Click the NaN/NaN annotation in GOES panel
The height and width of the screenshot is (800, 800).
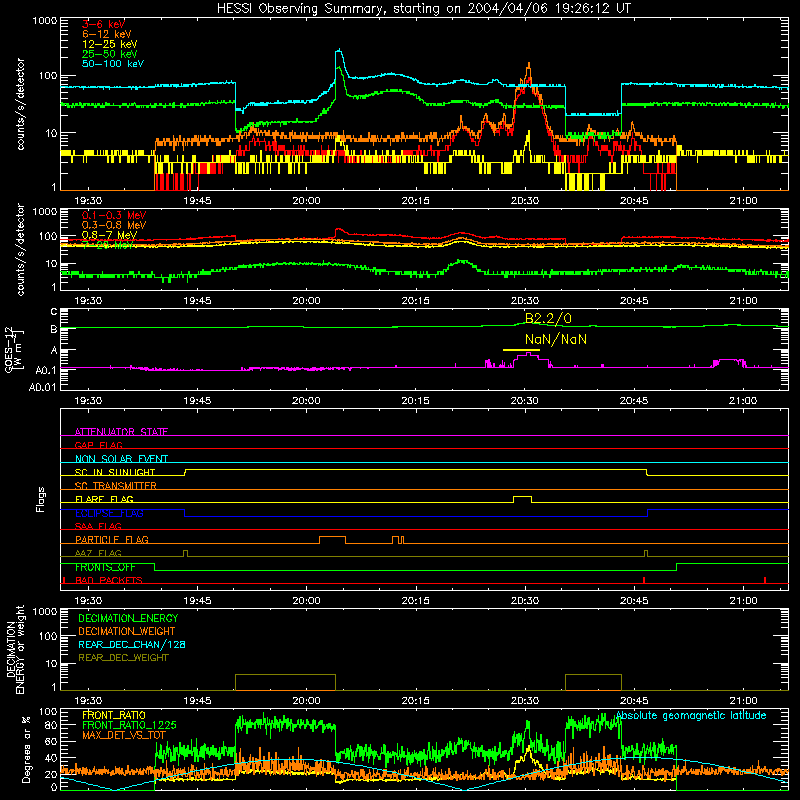[556, 339]
